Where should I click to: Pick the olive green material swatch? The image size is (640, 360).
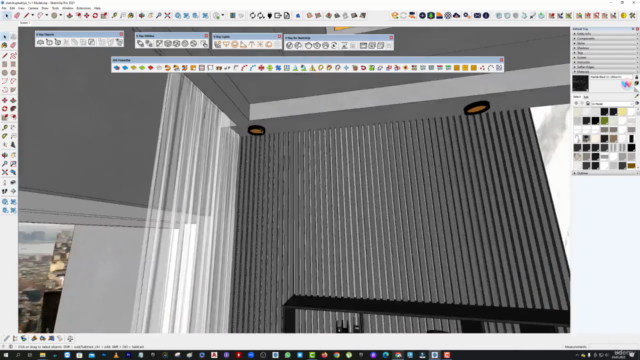[x=604, y=121]
